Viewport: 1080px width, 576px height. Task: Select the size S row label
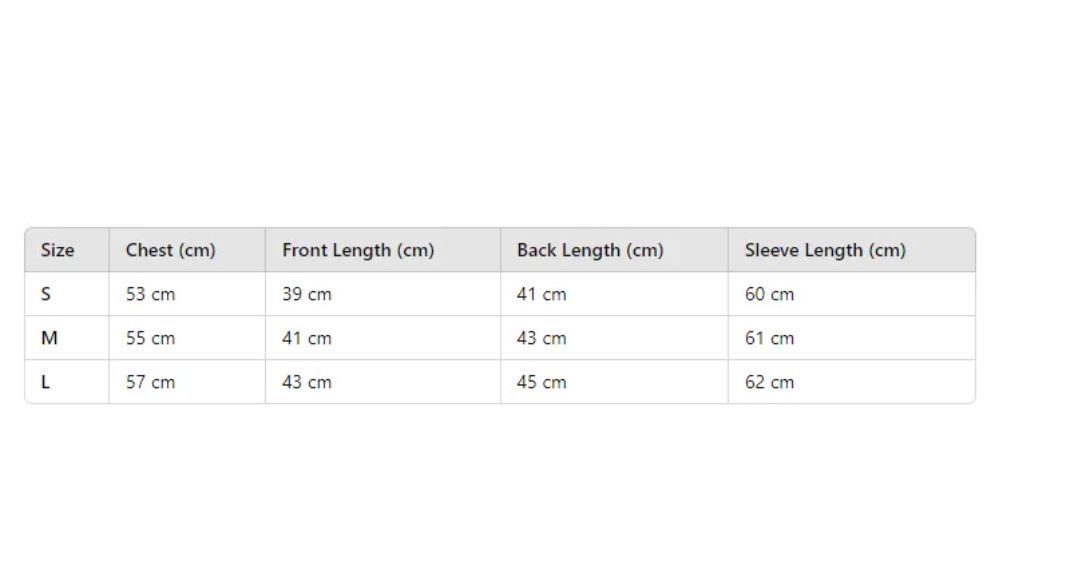coord(67,294)
